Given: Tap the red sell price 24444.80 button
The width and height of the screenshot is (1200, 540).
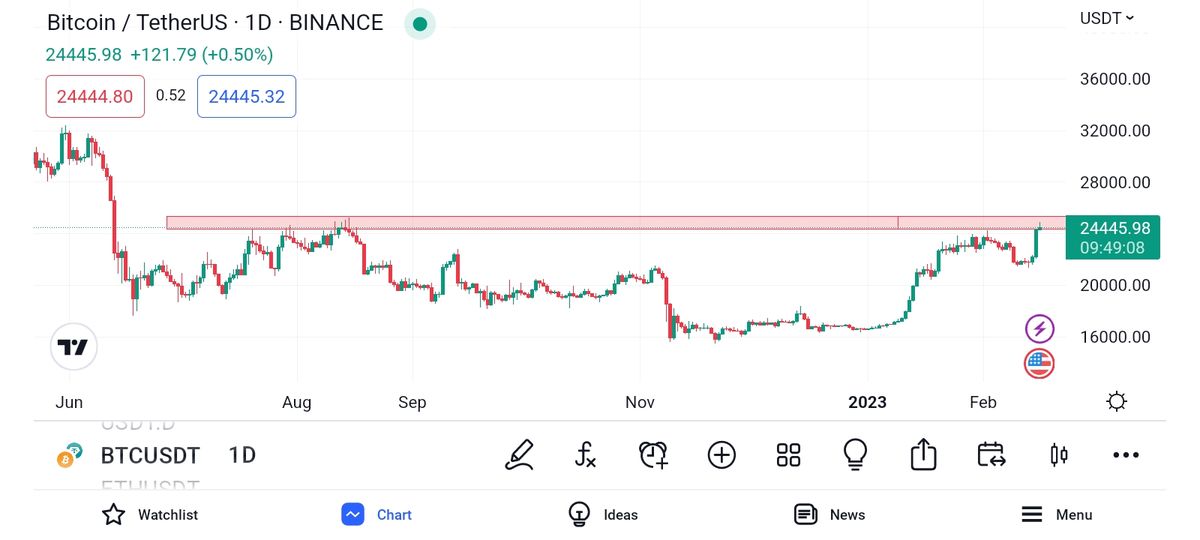Looking at the screenshot, I should pos(95,97).
